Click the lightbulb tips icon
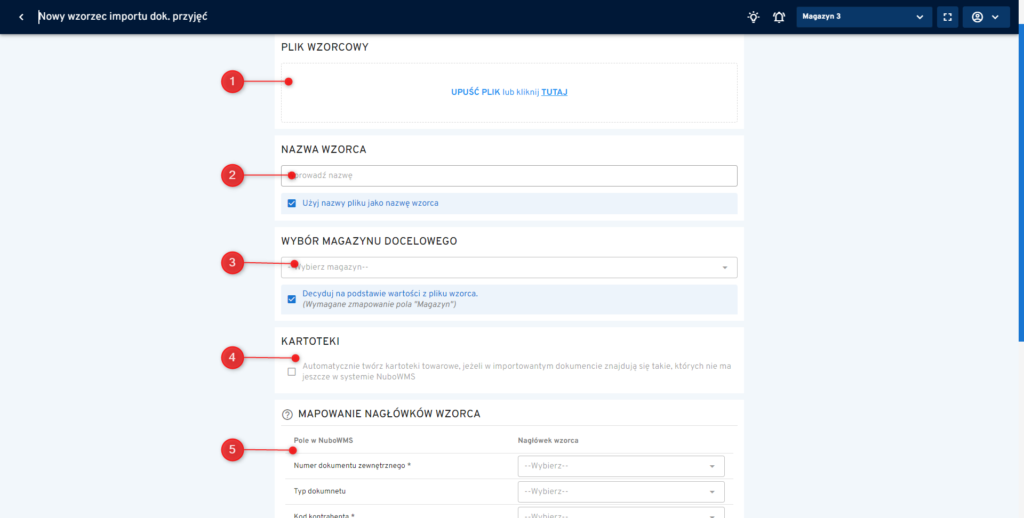 [x=753, y=17]
